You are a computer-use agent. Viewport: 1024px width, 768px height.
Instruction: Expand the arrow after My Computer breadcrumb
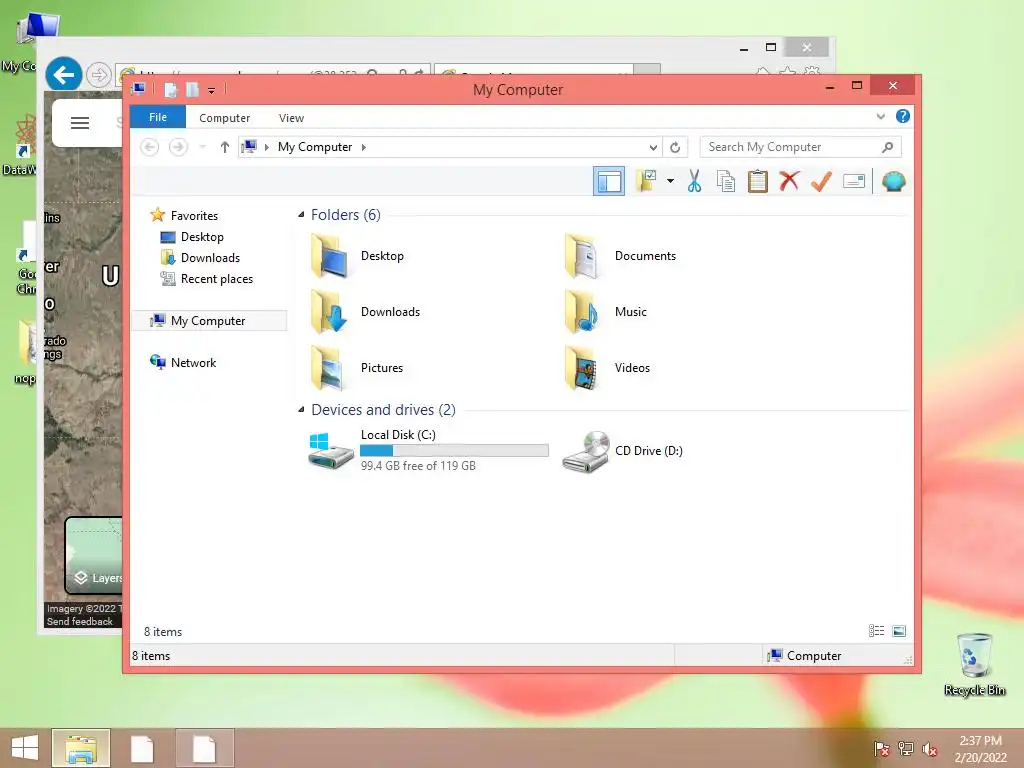click(364, 147)
